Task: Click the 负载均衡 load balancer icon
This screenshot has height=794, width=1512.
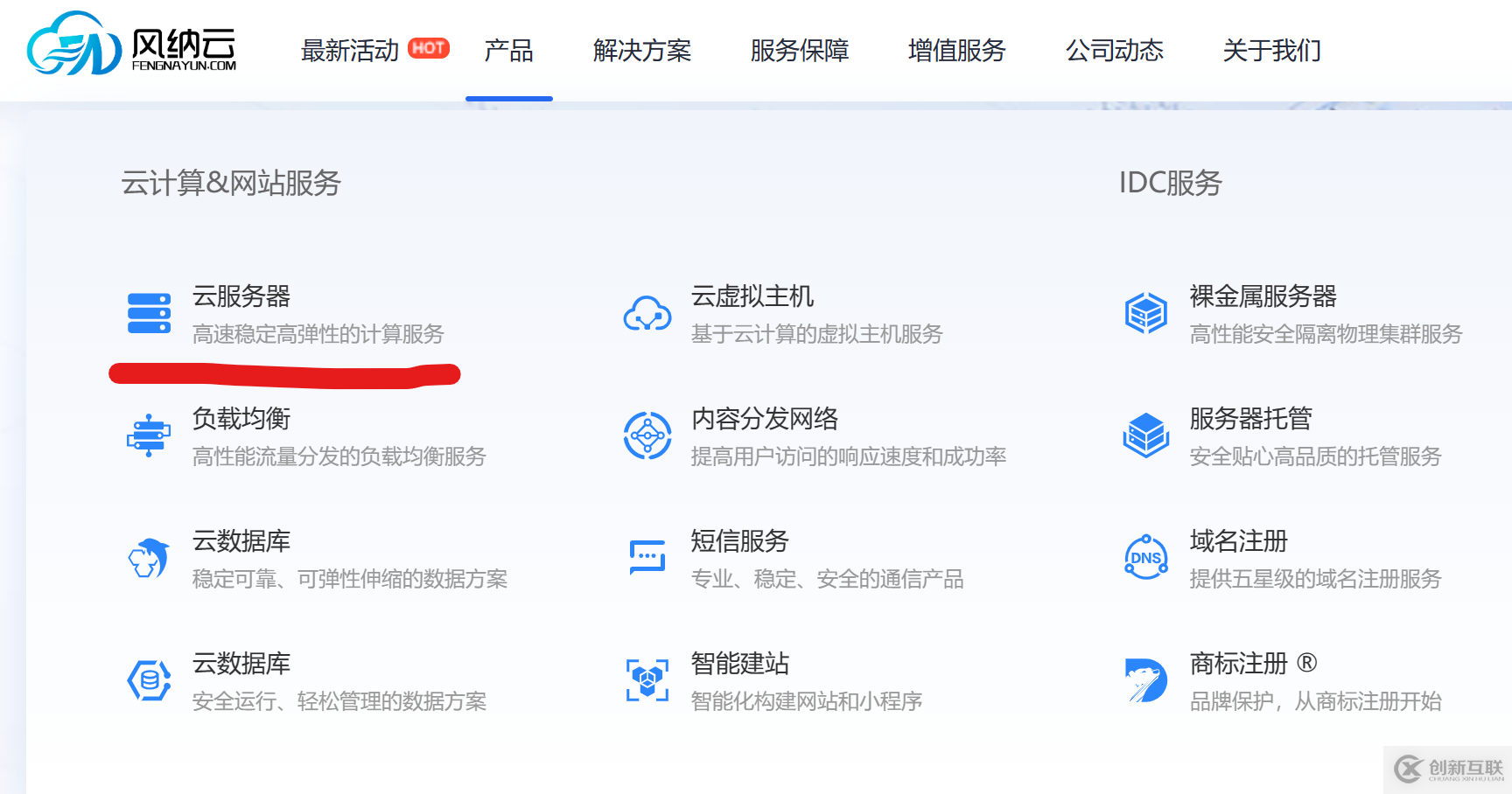Action: coord(149,435)
